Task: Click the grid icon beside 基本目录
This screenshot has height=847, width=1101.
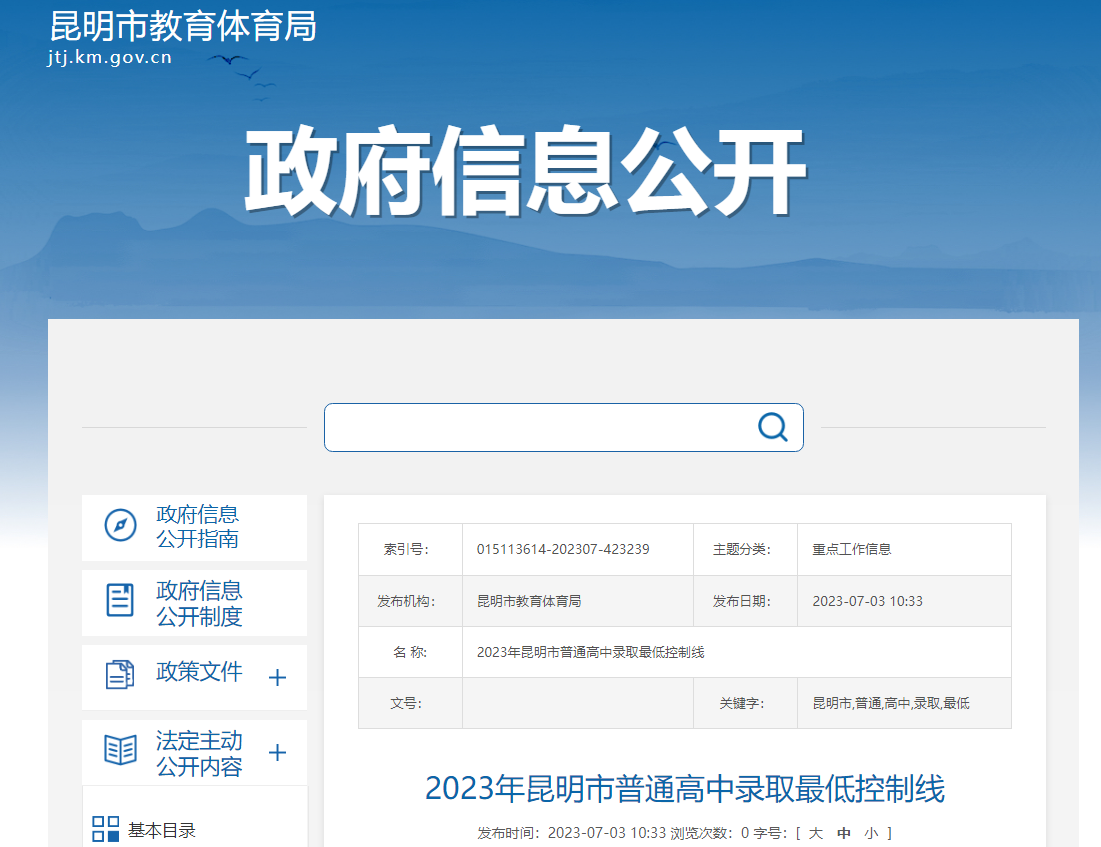Action: (105, 829)
